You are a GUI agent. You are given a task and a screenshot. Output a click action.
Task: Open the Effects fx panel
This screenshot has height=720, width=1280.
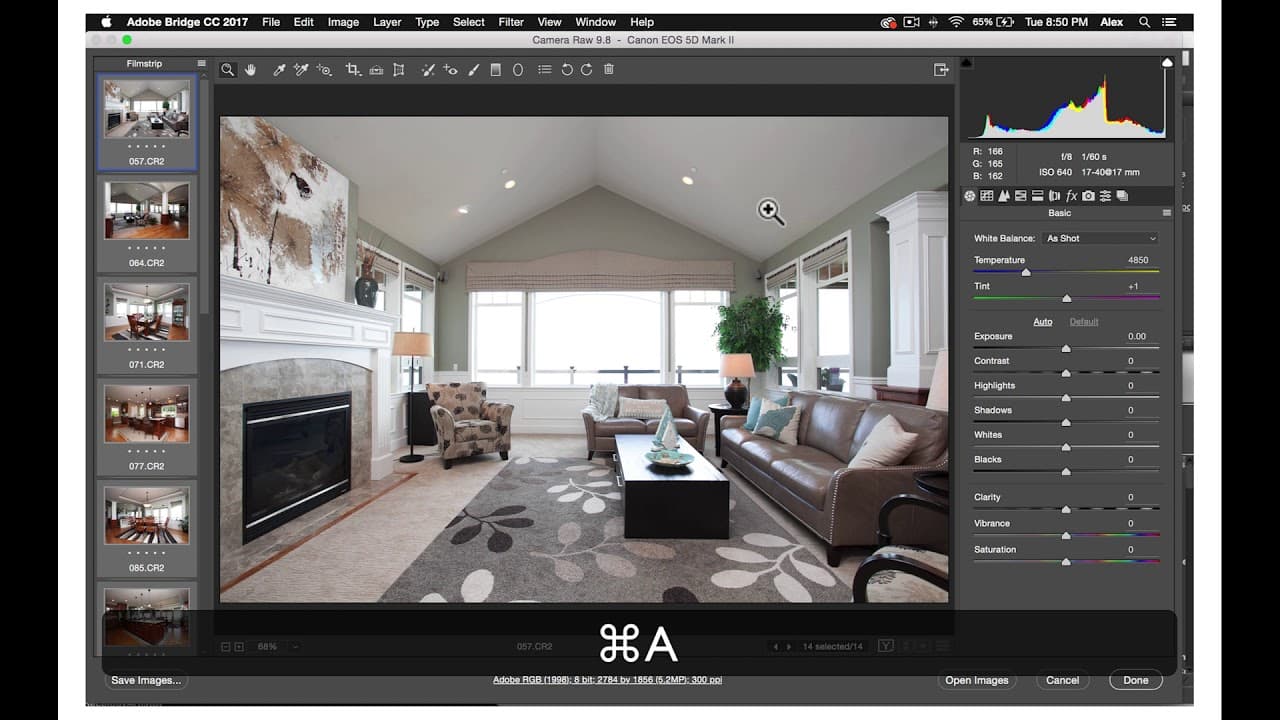[1071, 196]
